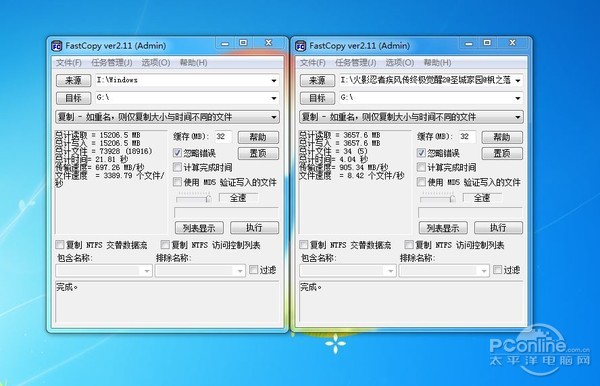Expand source path dropdown I:\Windows
Image resolution: width=600 pixels, height=386 pixels.
274,81
